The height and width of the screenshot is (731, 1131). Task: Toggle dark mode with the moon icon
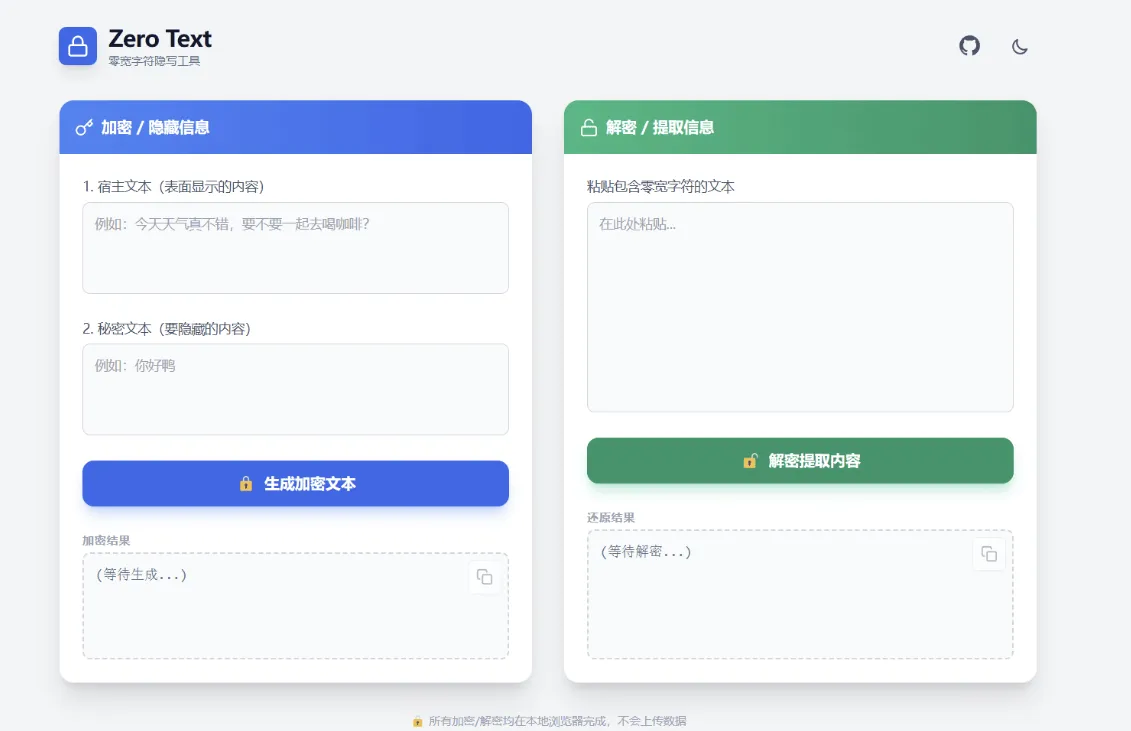click(x=1020, y=47)
